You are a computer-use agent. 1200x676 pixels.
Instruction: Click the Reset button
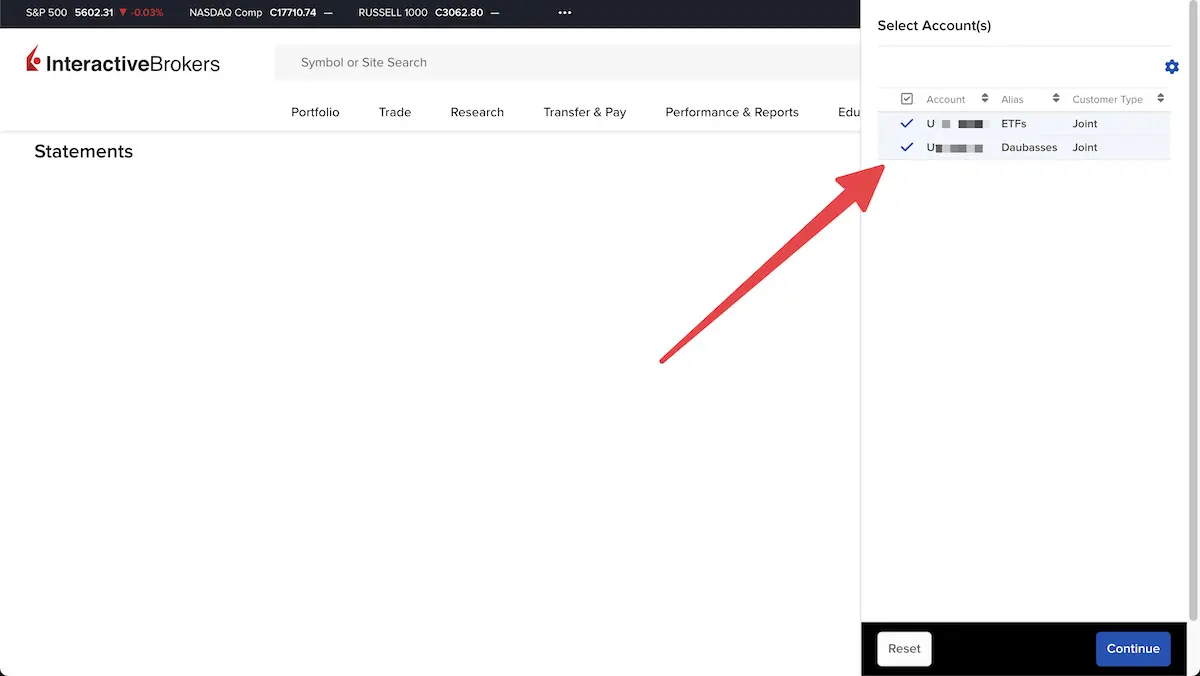(x=904, y=649)
